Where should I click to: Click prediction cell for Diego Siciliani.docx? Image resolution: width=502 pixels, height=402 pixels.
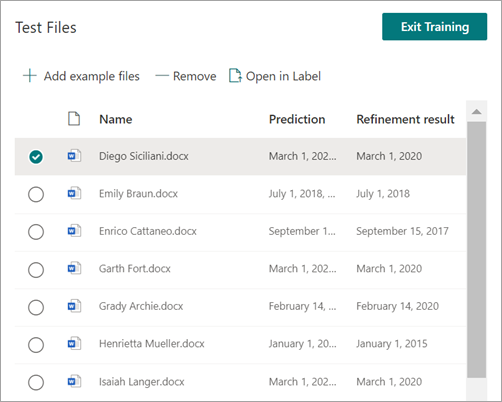pyautogui.click(x=302, y=156)
